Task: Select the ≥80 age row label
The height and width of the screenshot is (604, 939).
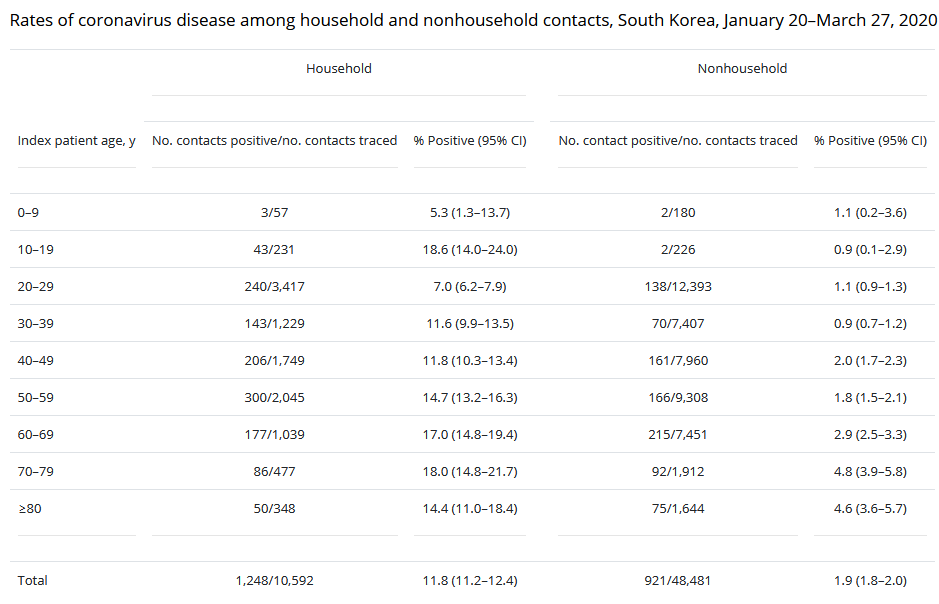Action: [x=30, y=509]
